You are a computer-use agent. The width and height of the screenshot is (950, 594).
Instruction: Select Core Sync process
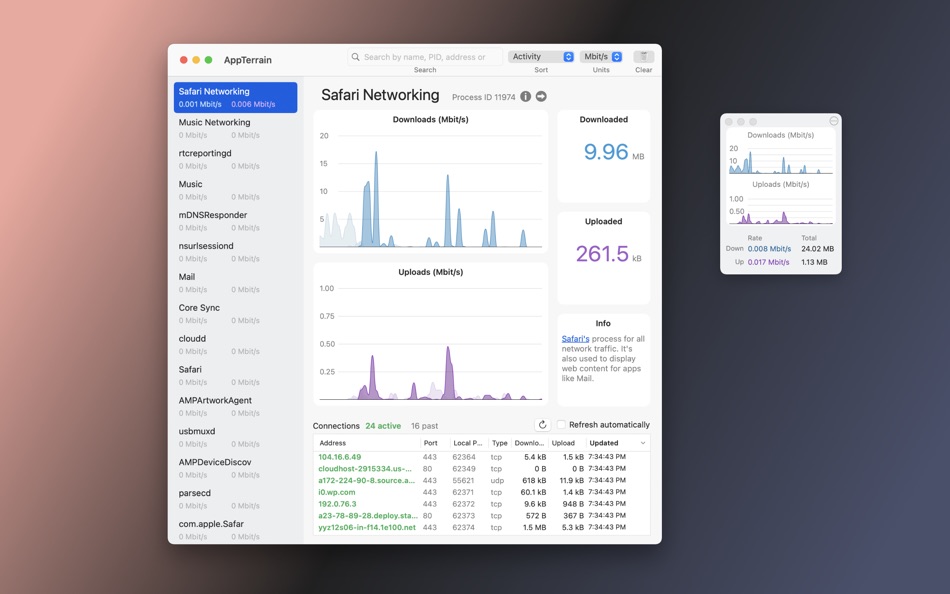(236, 313)
